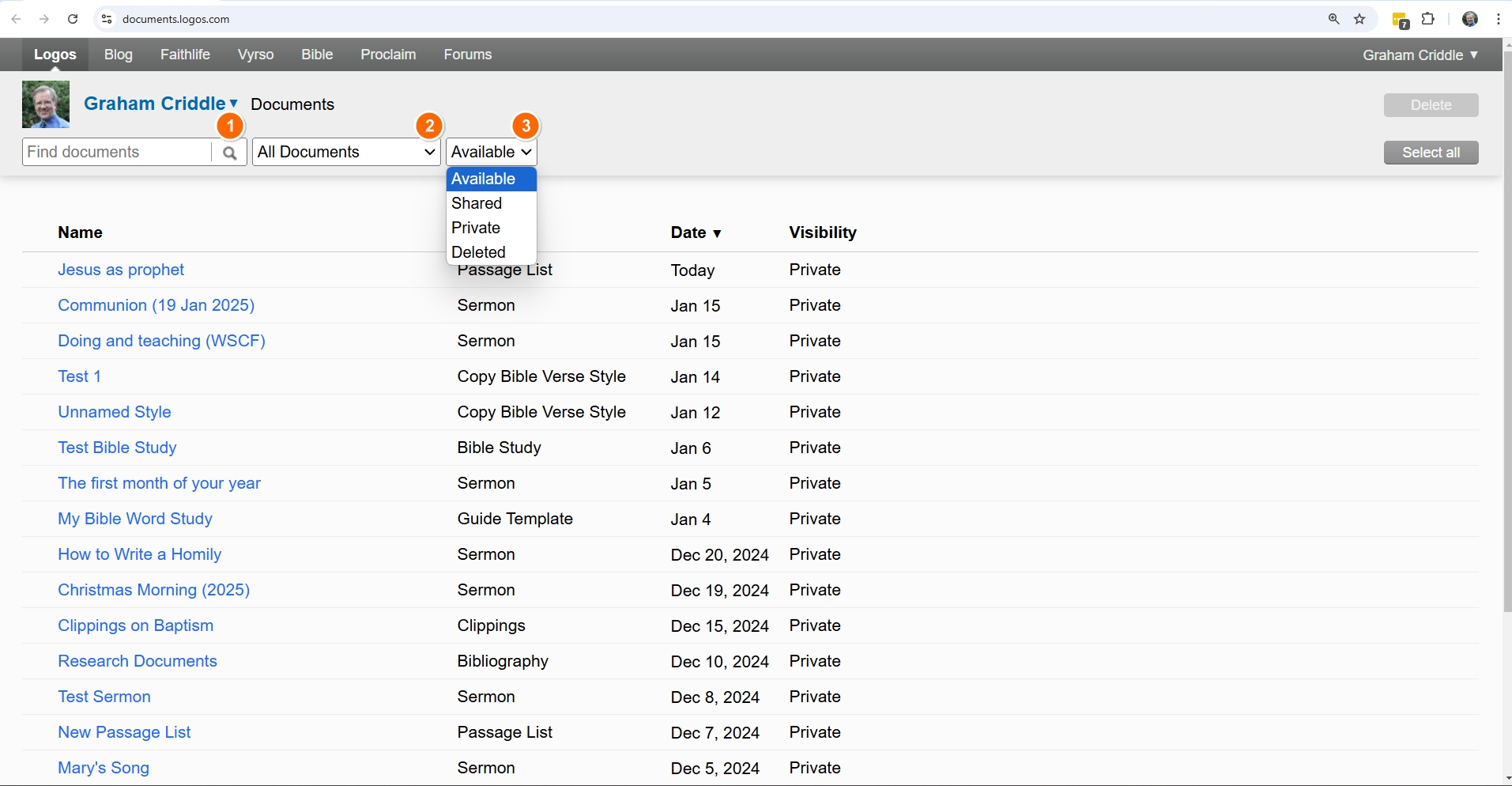Image resolution: width=1512 pixels, height=786 pixels.
Task: Go to Blog in top navigation
Action: (x=119, y=55)
